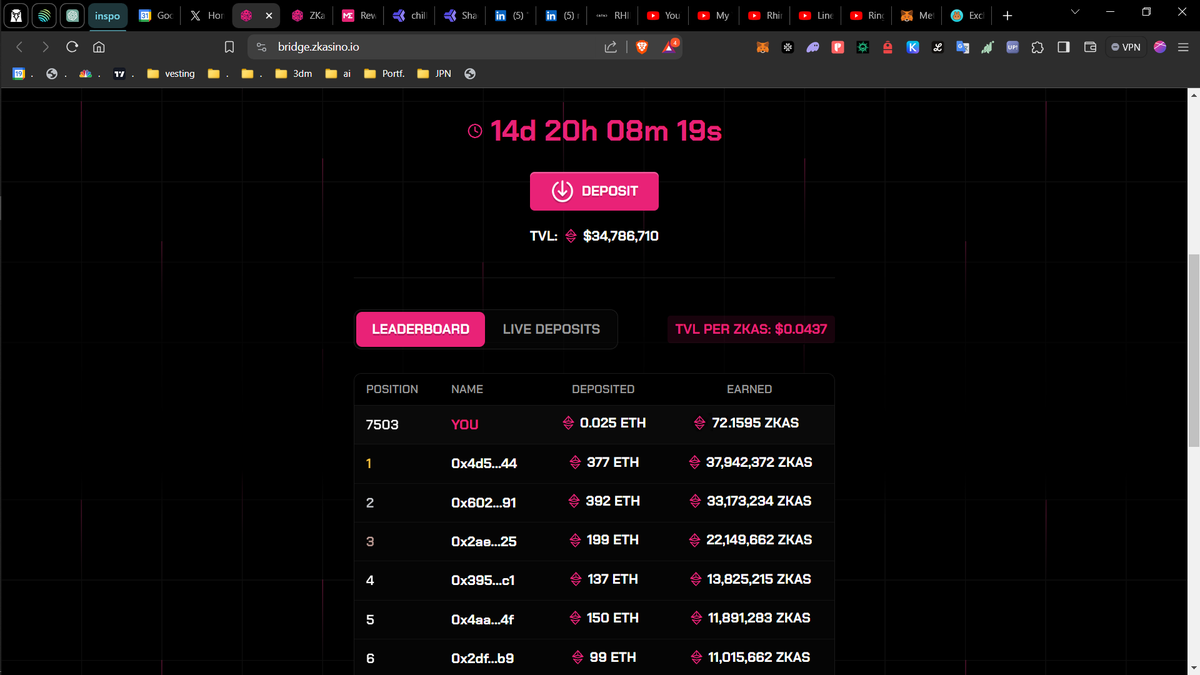Click the scrollbar down arrow

[1192, 667]
